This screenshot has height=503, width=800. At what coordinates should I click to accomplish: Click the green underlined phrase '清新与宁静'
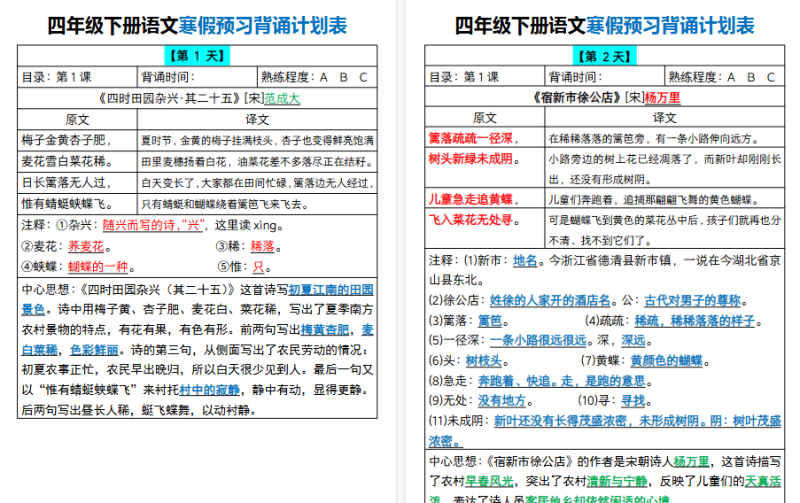tap(617, 481)
